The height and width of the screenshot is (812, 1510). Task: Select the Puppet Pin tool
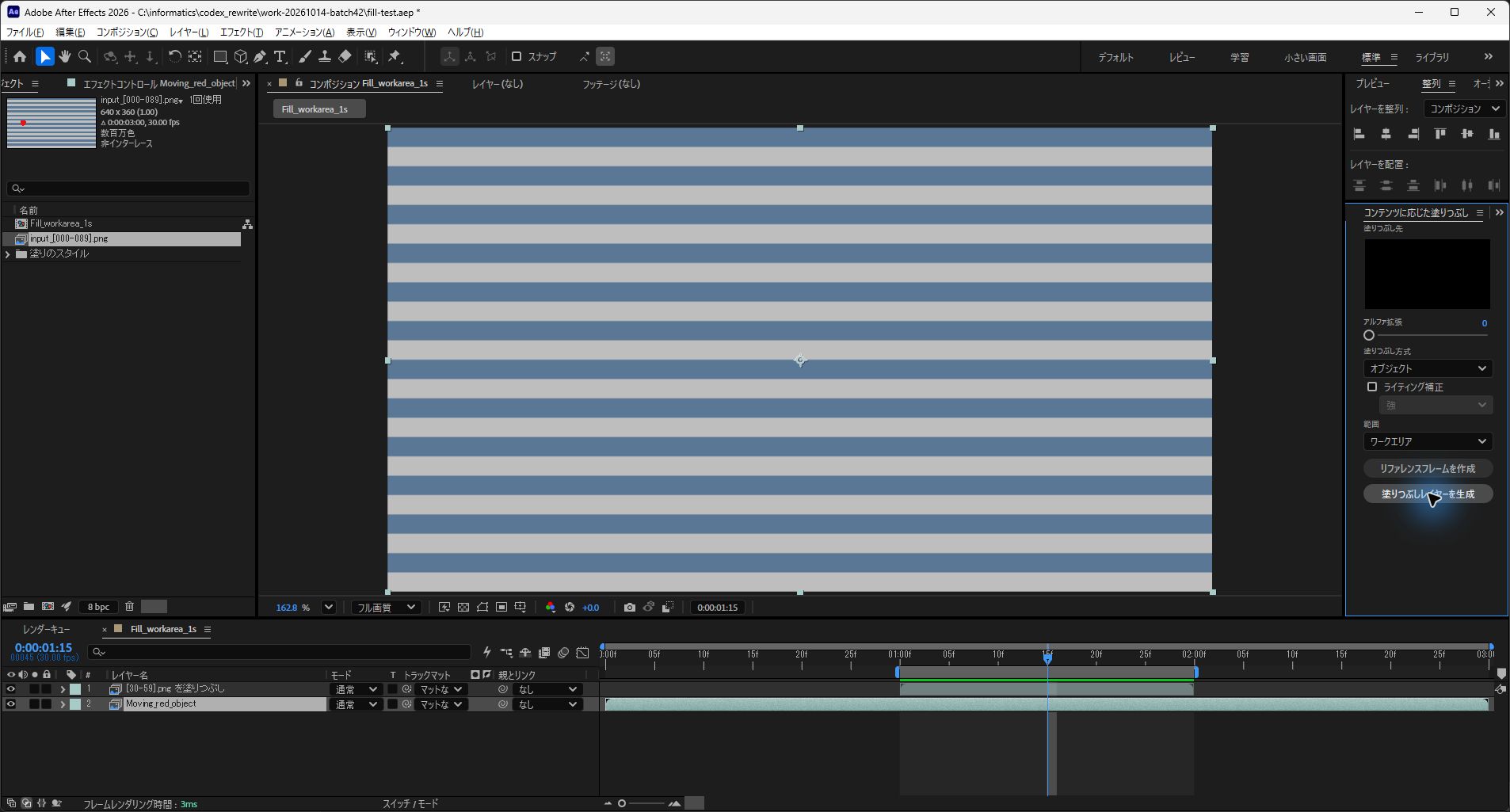(395, 56)
